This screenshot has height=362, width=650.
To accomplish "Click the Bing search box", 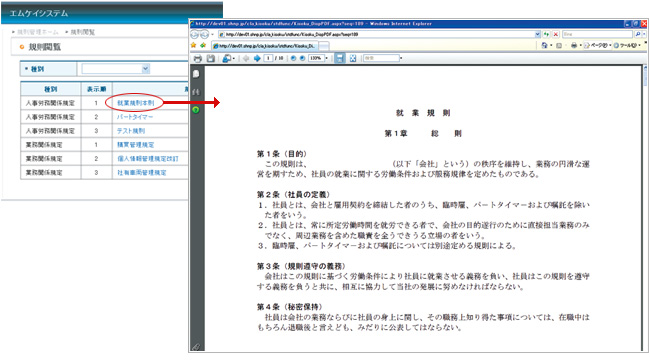I will click(x=597, y=34).
